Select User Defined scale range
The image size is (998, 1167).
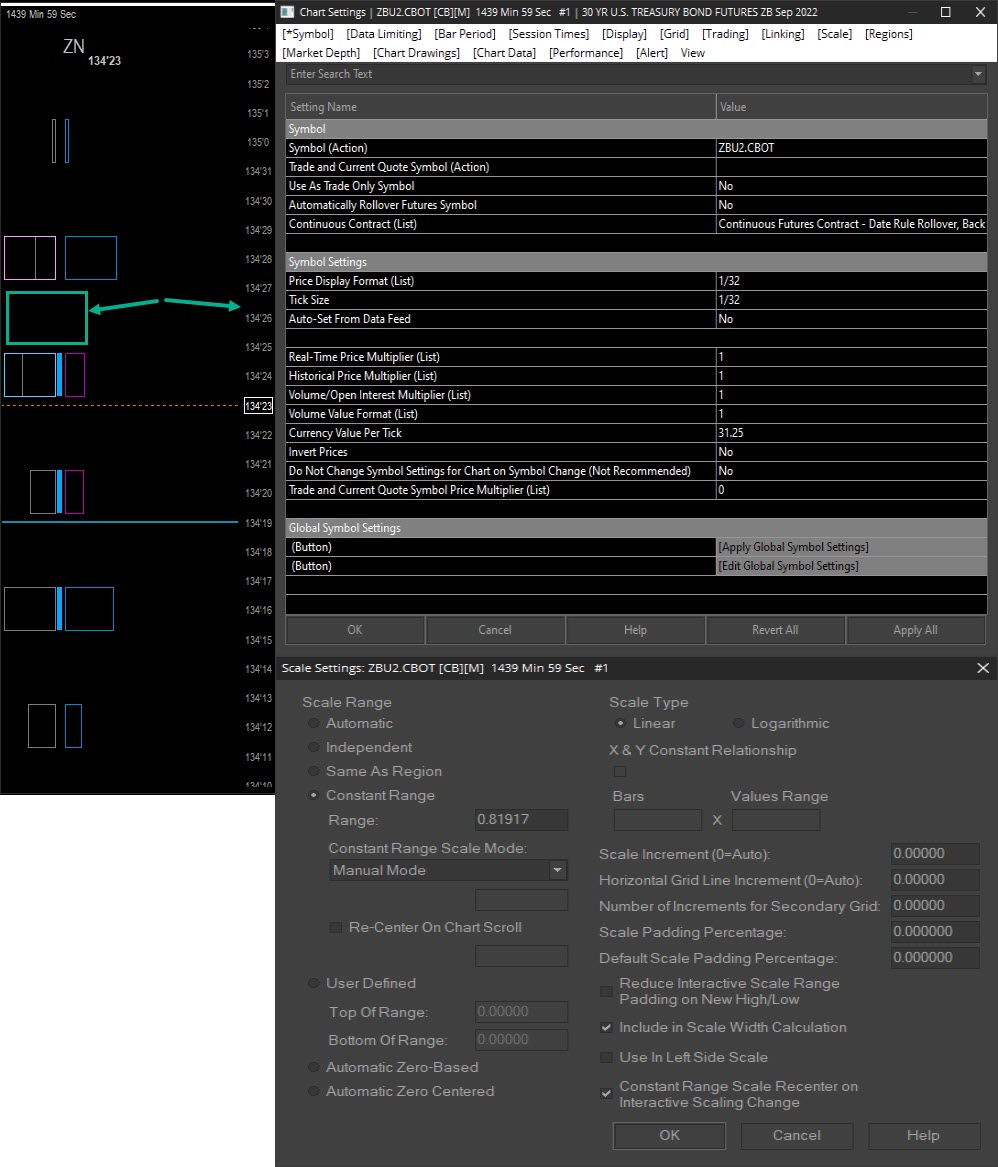click(x=313, y=983)
